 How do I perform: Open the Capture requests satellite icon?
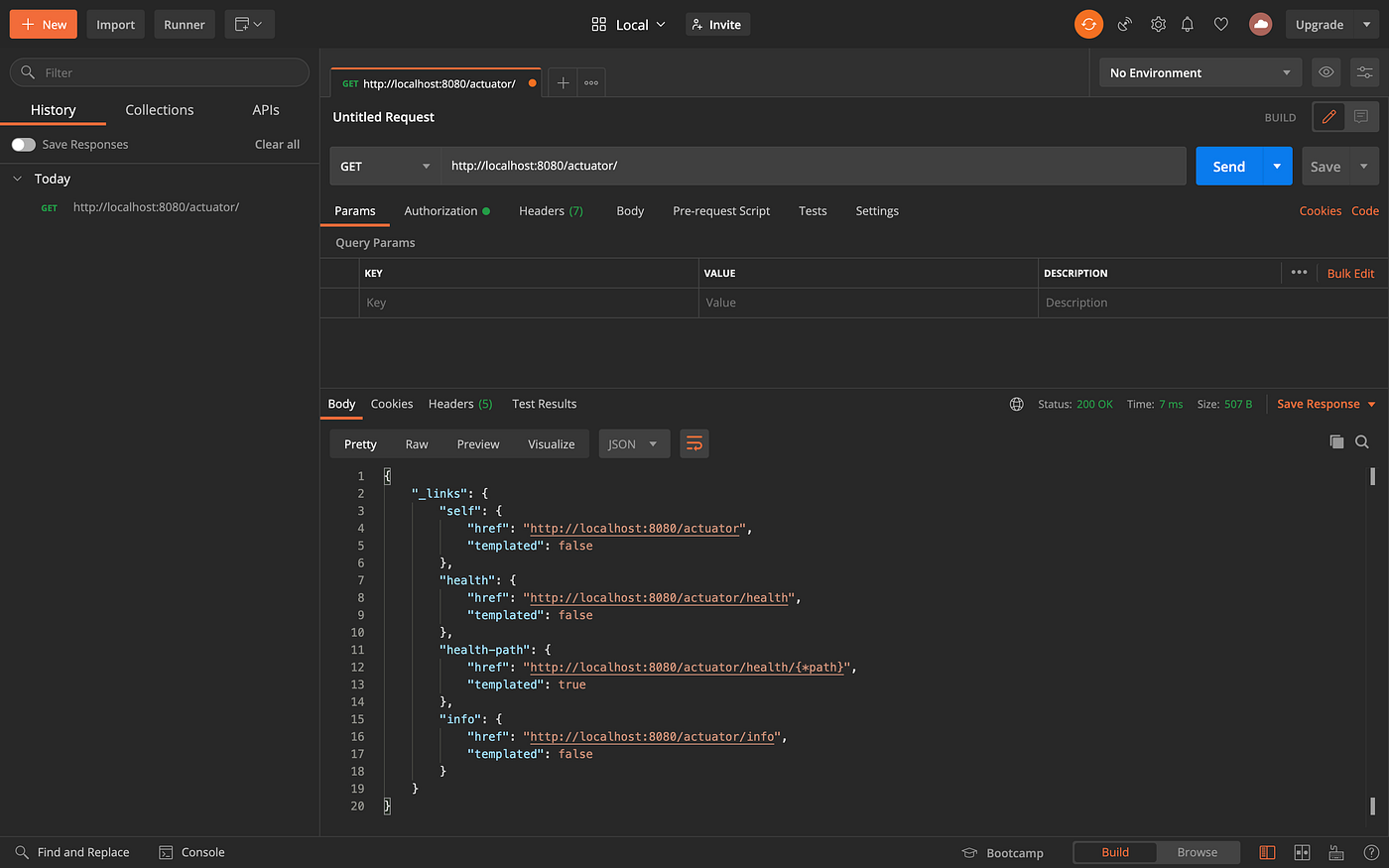point(1124,24)
